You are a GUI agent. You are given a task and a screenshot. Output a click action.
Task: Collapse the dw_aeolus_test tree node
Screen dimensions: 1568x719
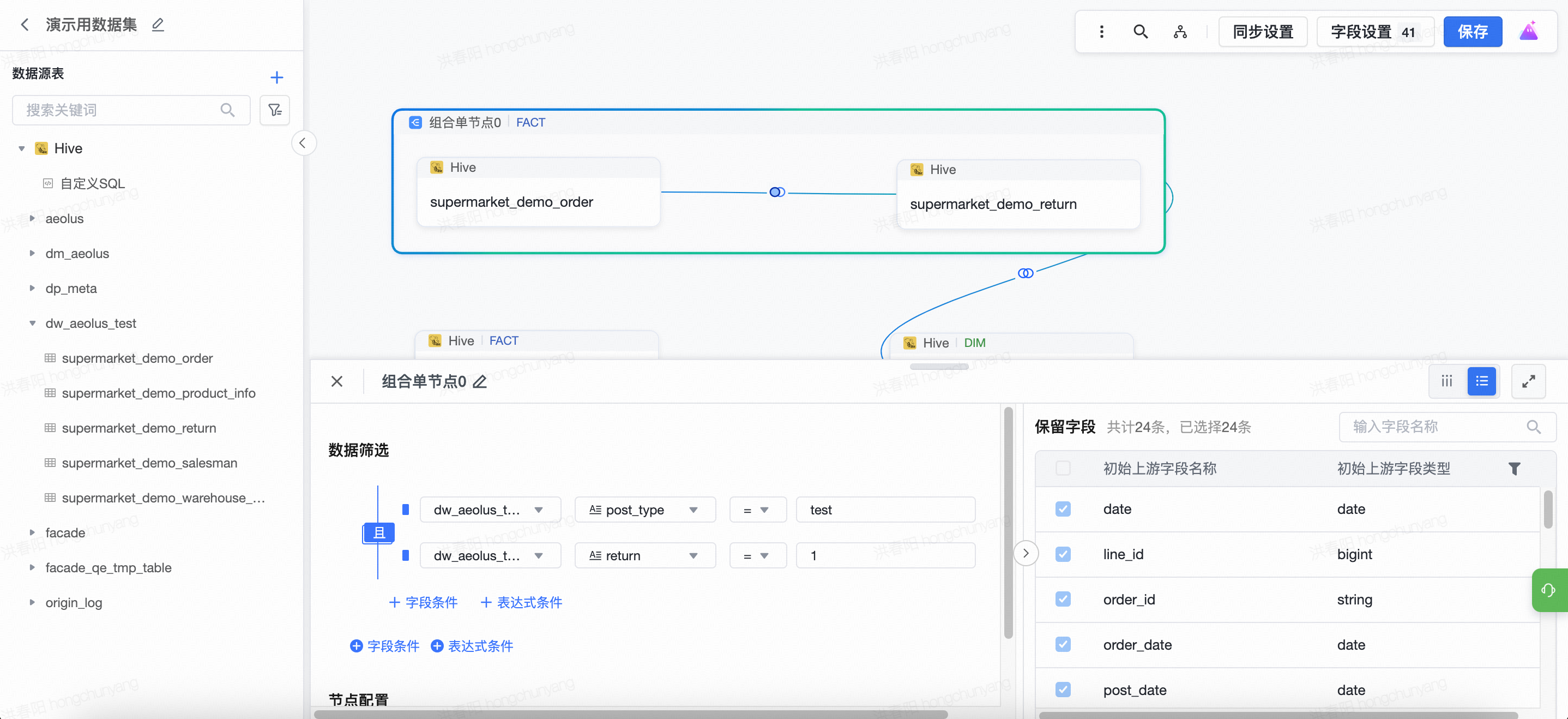click(x=32, y=323)
